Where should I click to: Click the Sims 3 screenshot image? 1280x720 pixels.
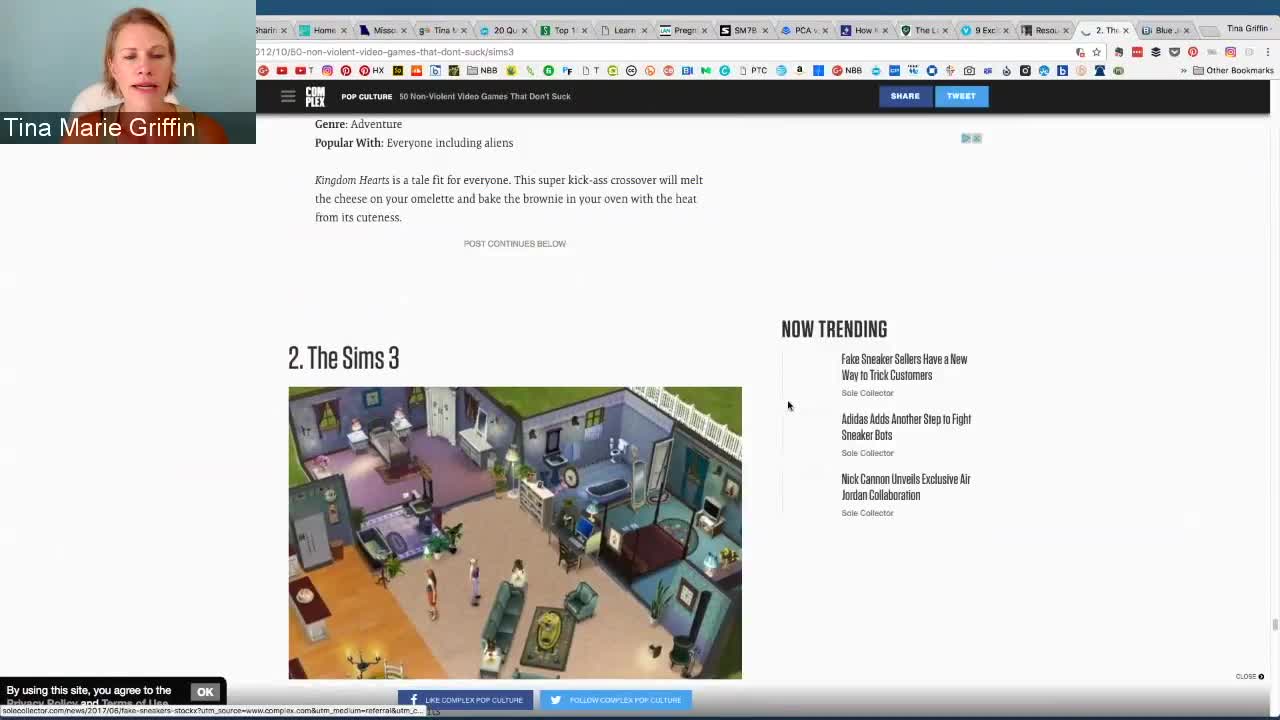point(515,532)
